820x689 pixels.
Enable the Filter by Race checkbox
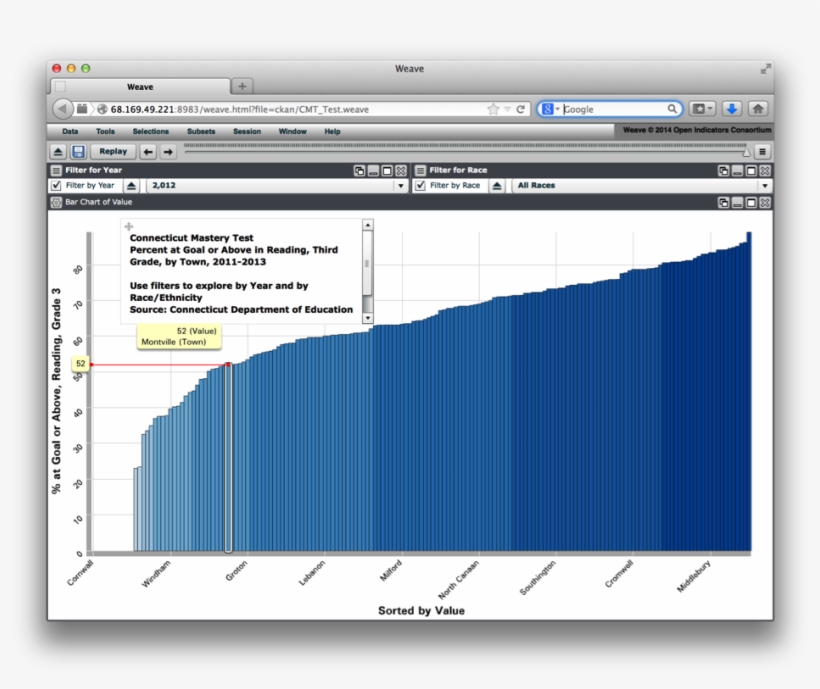click(423, 185)
